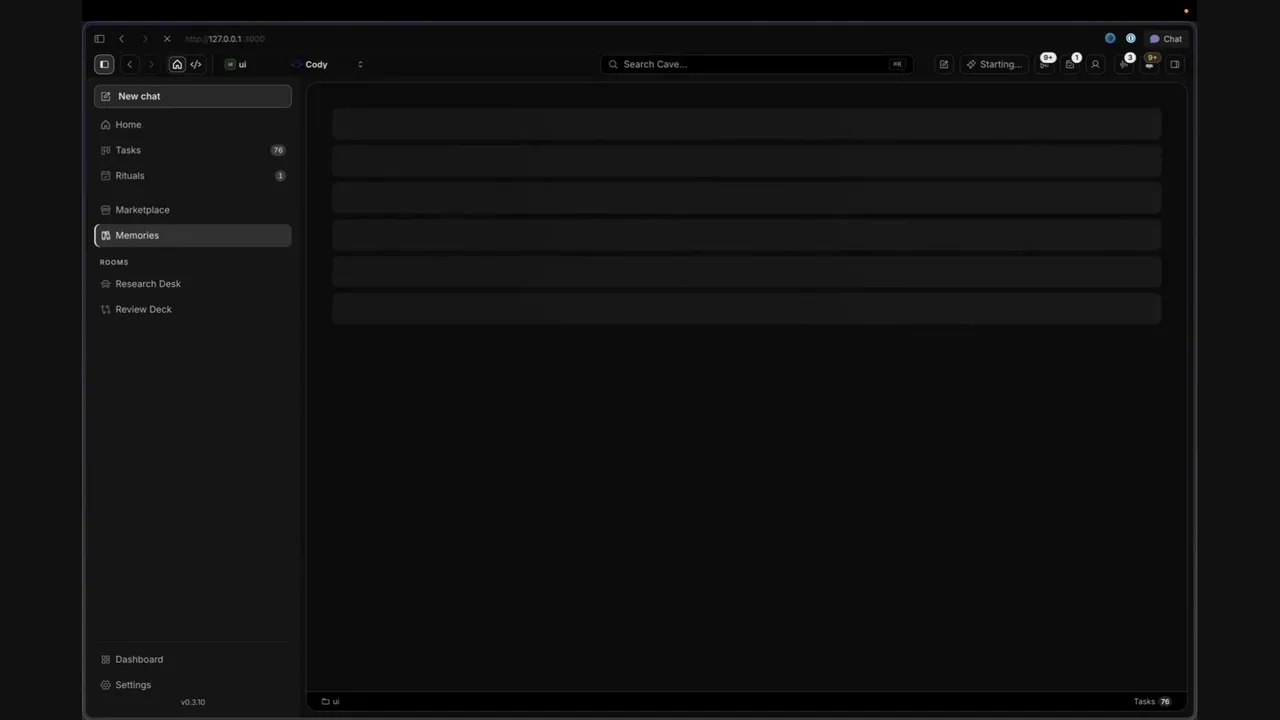Click the ROOMS section label
The height and width of the screenshot is (720, 1280).
coord(114,263)
